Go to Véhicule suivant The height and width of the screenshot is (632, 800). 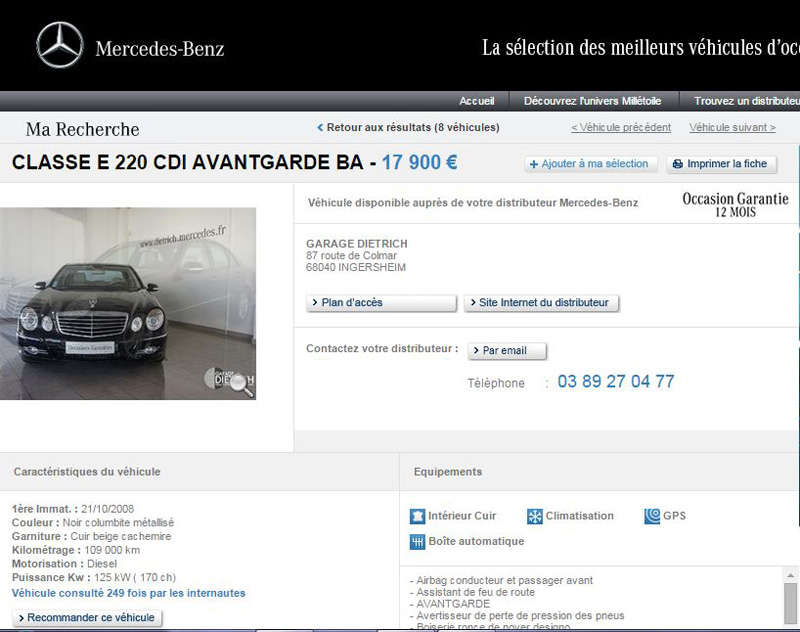(732, 128)
